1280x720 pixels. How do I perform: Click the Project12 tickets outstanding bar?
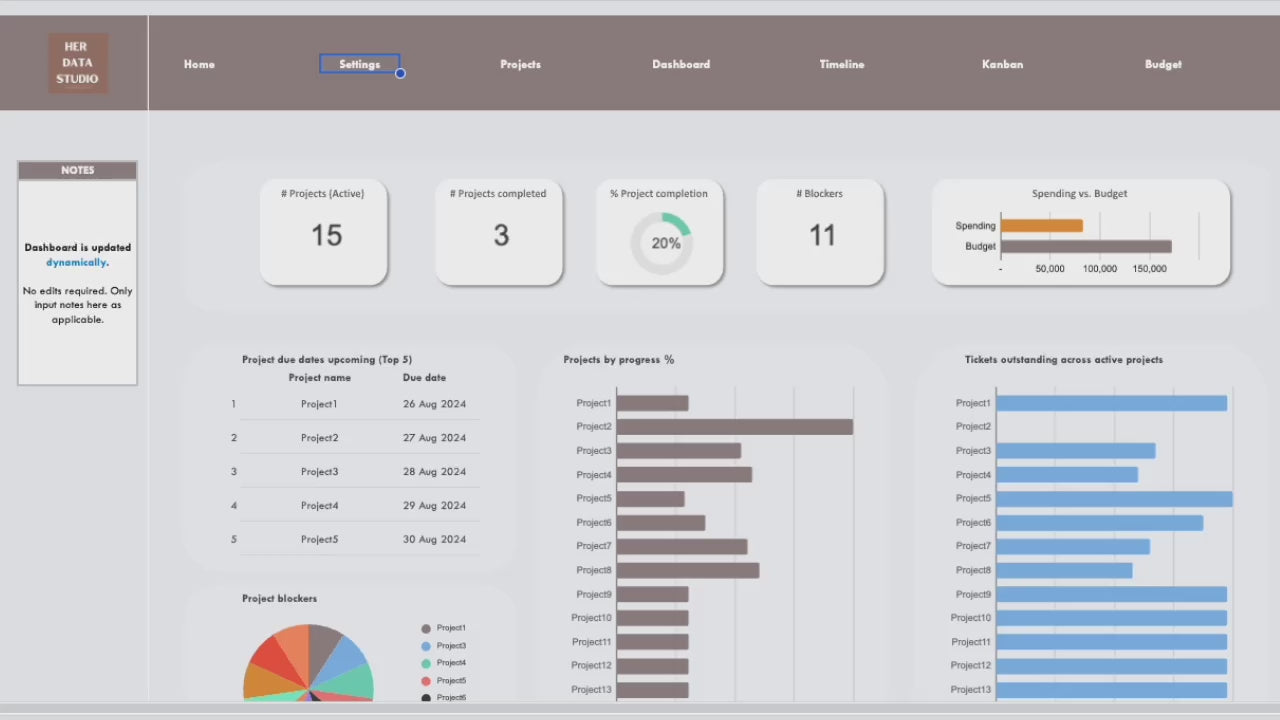pos(1112,666)
